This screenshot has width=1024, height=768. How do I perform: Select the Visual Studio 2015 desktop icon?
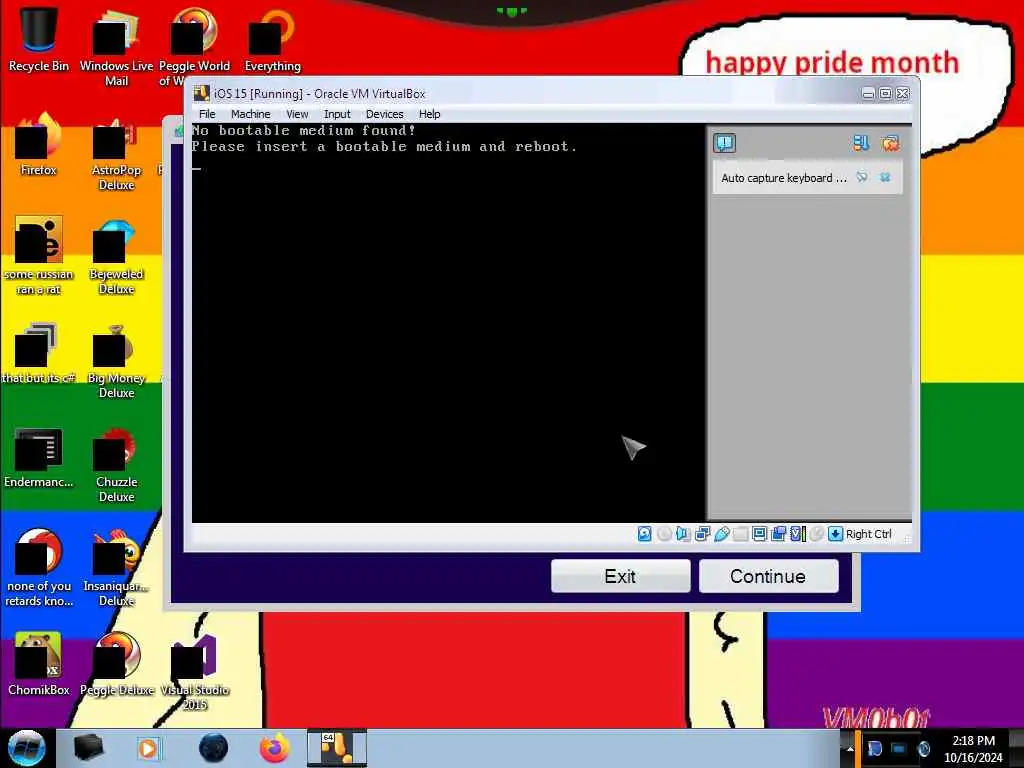coord(195,672)
